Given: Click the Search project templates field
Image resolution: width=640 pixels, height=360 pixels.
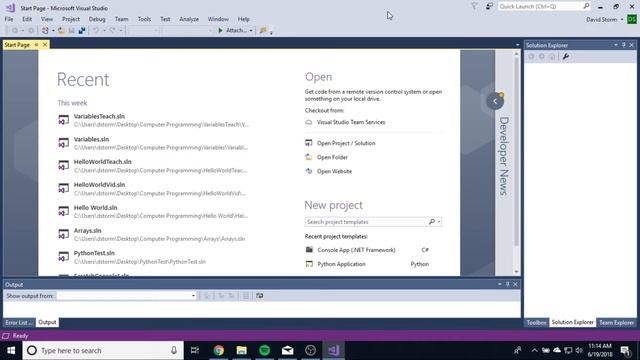Looking at the screenshot, I should click(x=366, y=222).
